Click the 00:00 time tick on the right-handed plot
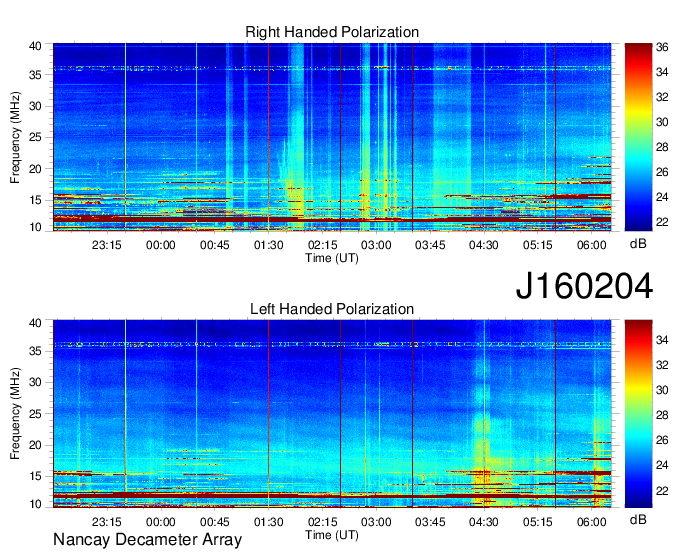Image resolution: width=680 pixels, height=552 pixels. point(160,245)
